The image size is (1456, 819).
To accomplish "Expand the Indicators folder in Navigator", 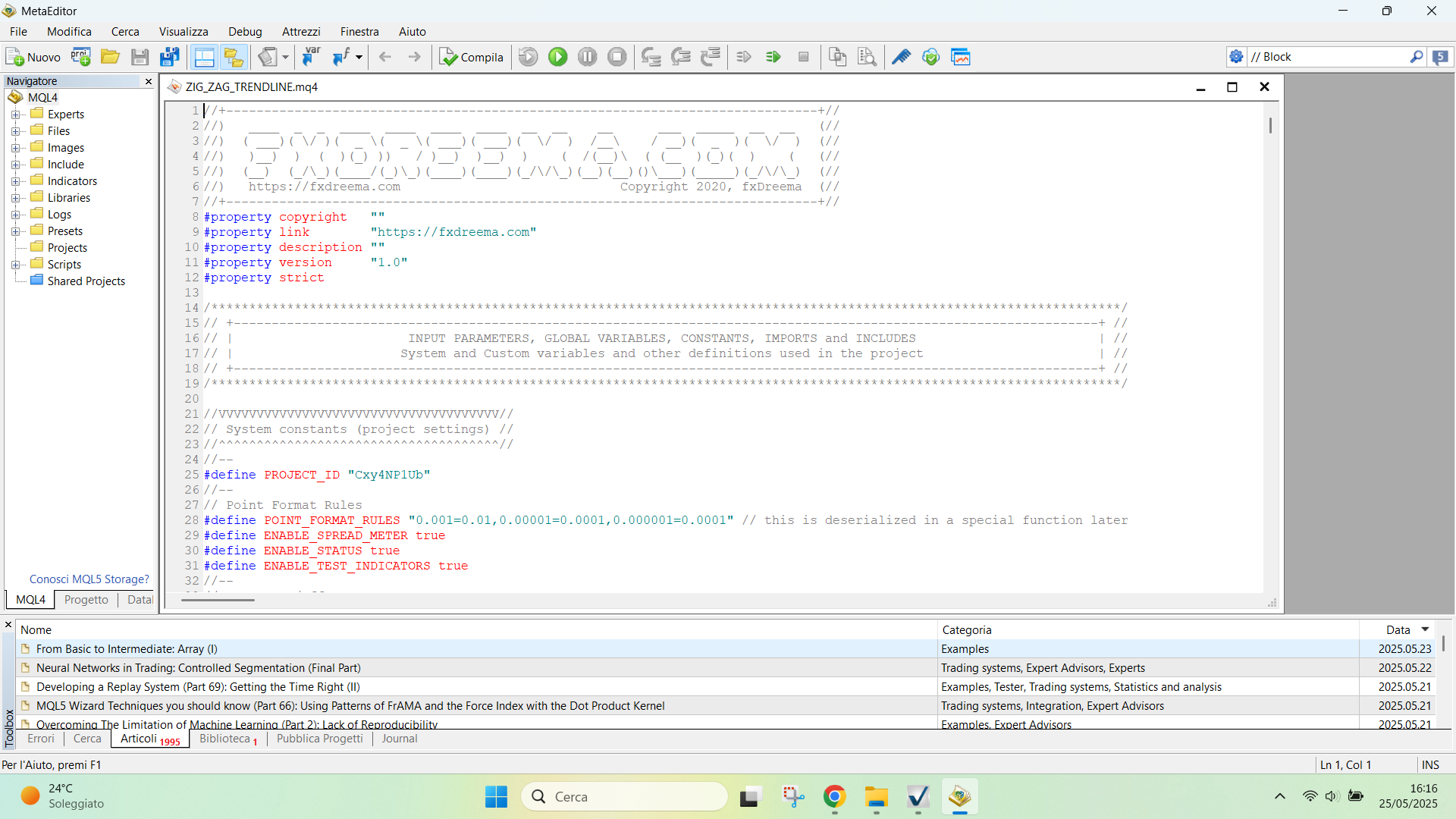I will (15, 181).
